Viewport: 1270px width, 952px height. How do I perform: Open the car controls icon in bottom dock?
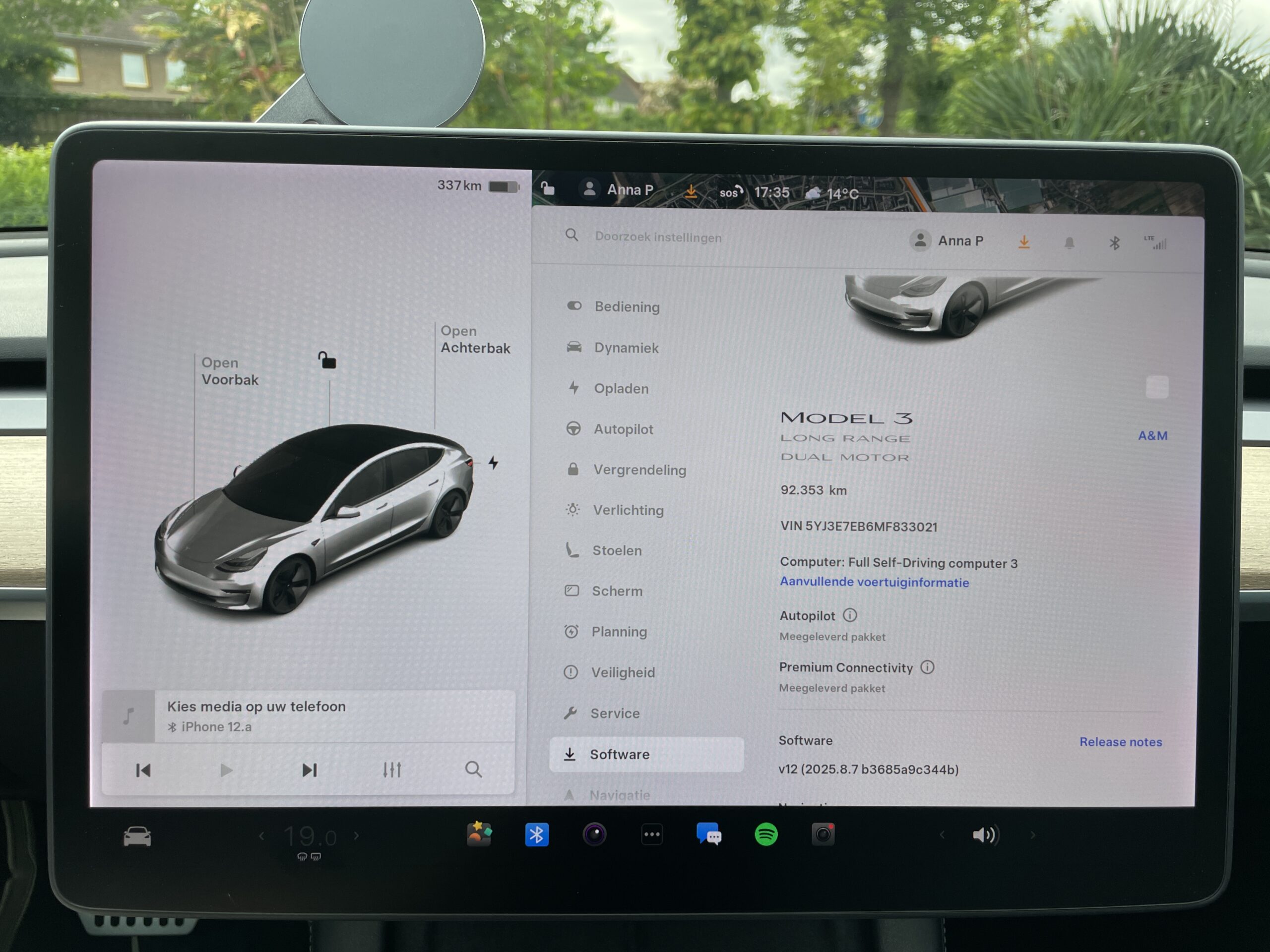137,836
